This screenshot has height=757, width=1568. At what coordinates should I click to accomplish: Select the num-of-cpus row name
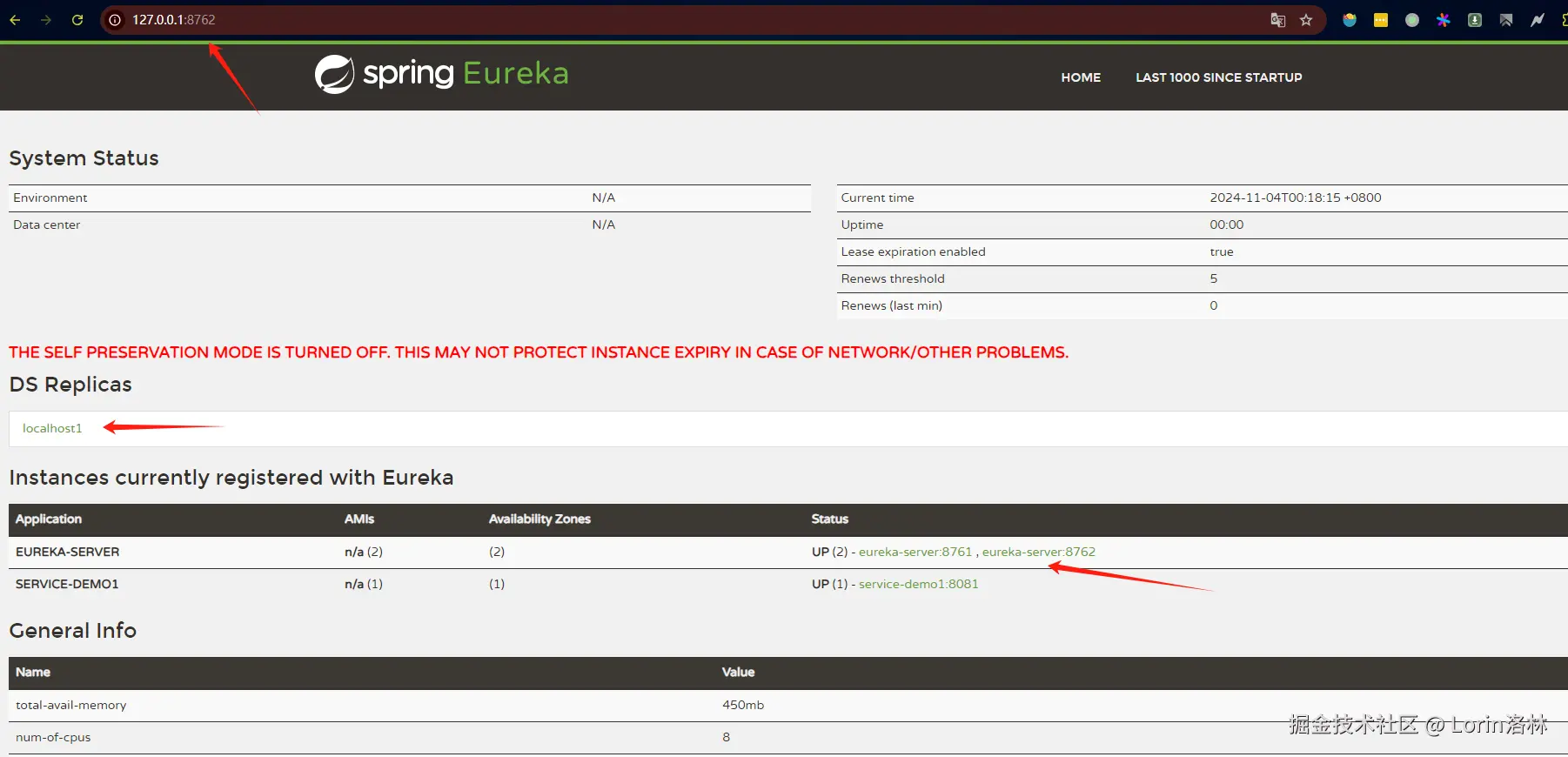(53, 737)
